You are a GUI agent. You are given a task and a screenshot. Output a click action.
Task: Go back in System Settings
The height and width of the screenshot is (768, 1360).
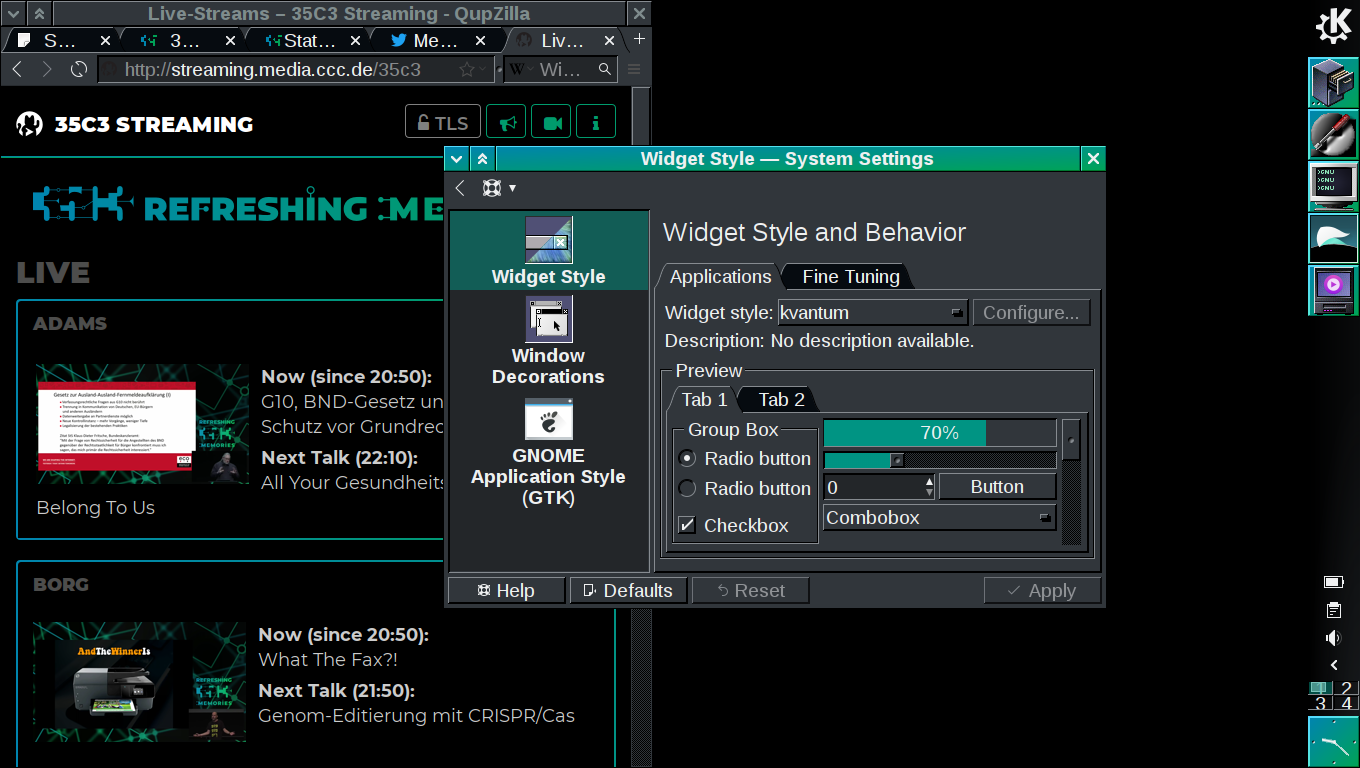[x=460, y=188]
